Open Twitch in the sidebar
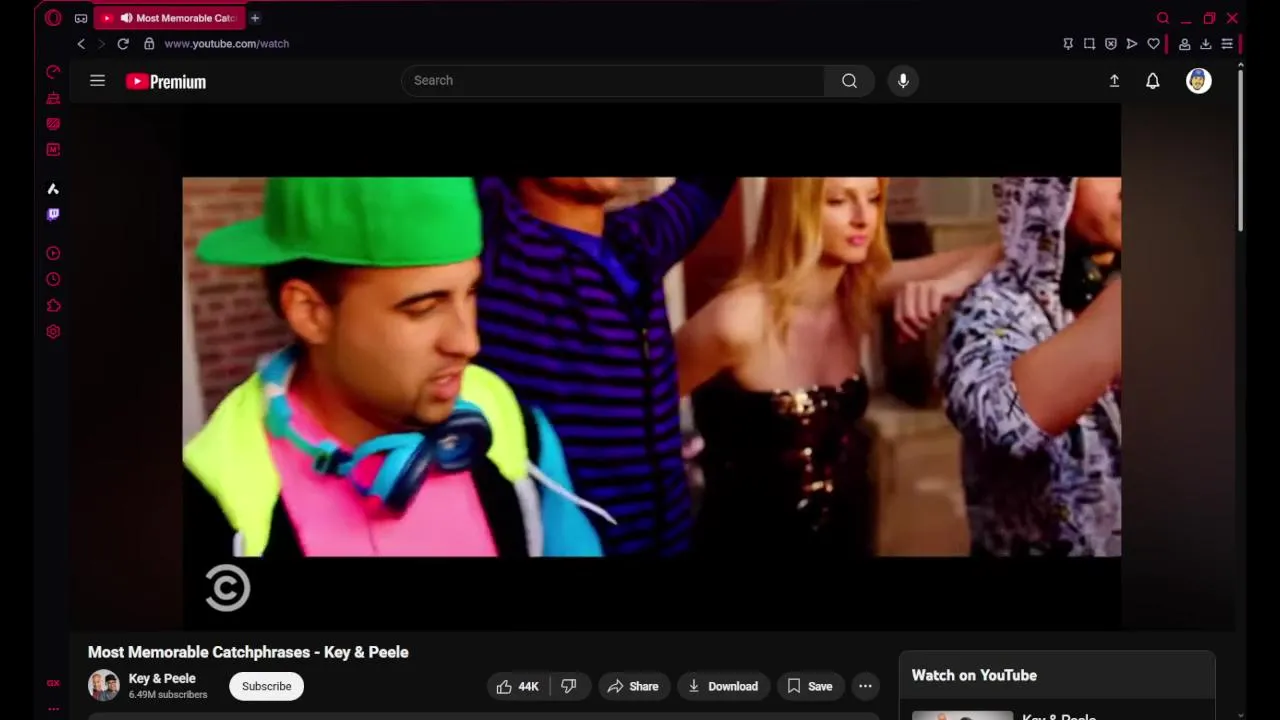 click(53, 215)
